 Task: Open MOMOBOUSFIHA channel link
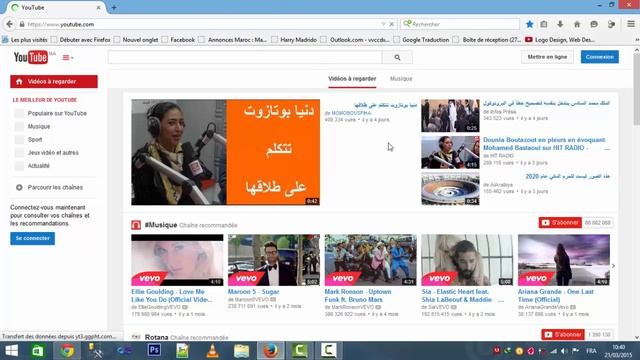coord(351,113)
